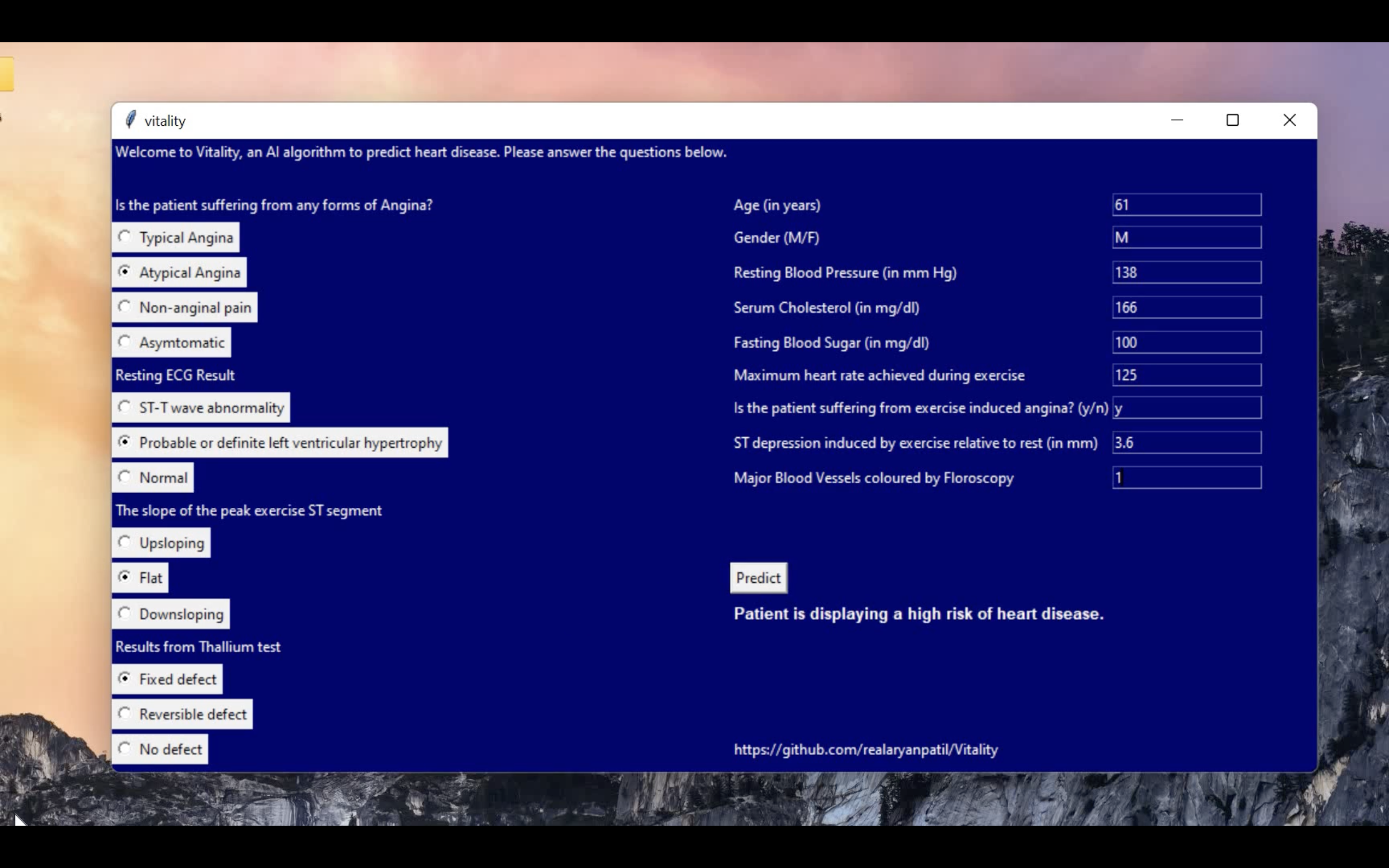Select Downsloping slope option

click(x=125, y=613)
